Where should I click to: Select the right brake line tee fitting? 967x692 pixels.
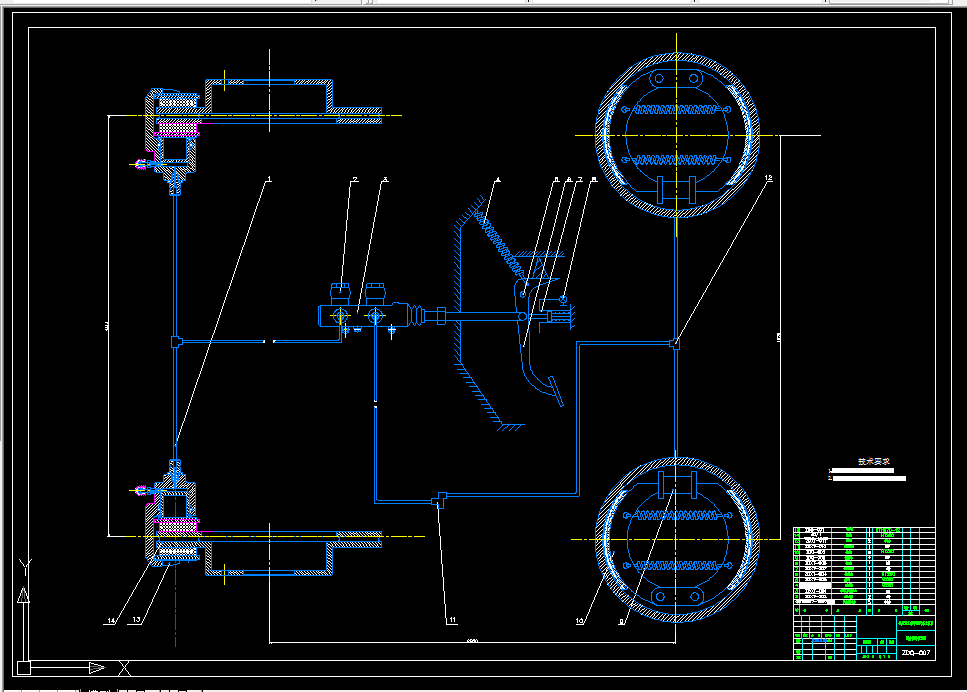[675, 343]
